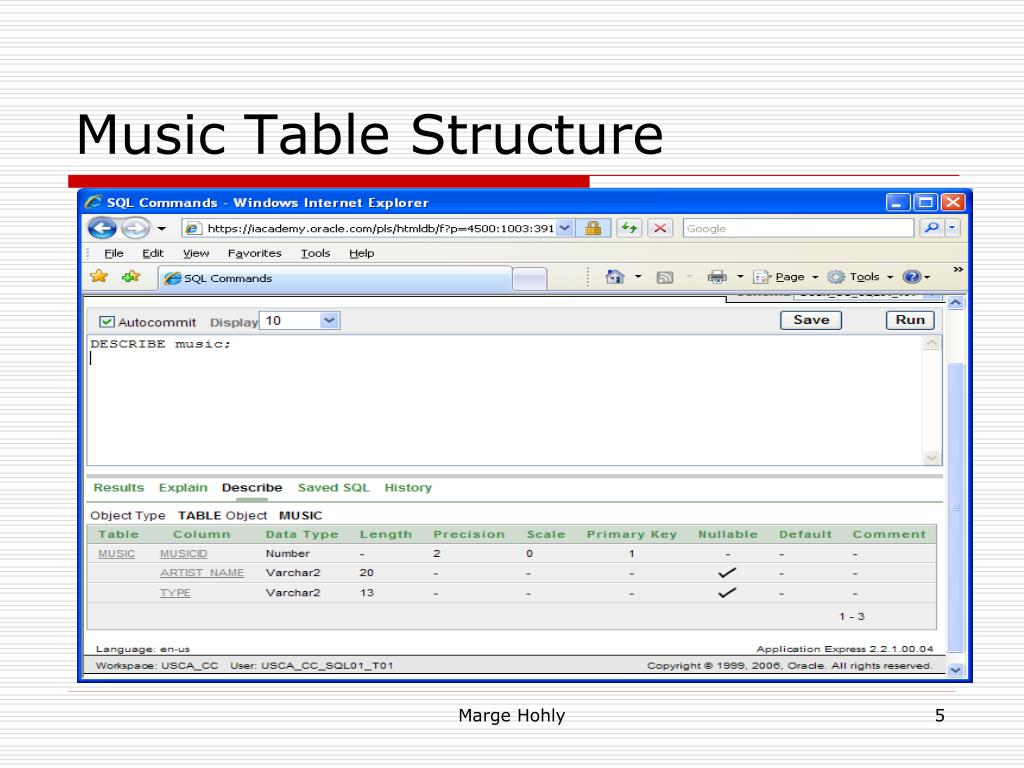Click the Google search box
The image size is (1024, 768).
click(798, 229)
